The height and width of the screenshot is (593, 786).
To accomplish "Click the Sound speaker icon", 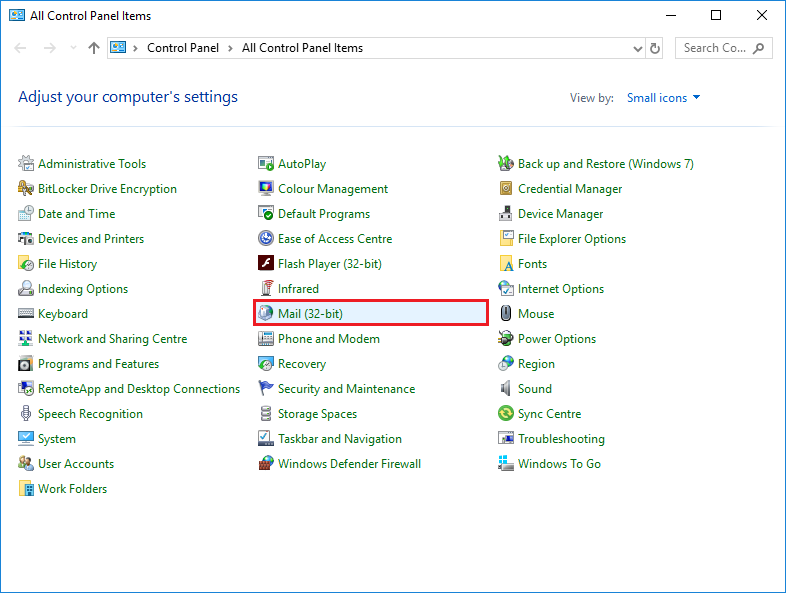I will coord(506,388).
